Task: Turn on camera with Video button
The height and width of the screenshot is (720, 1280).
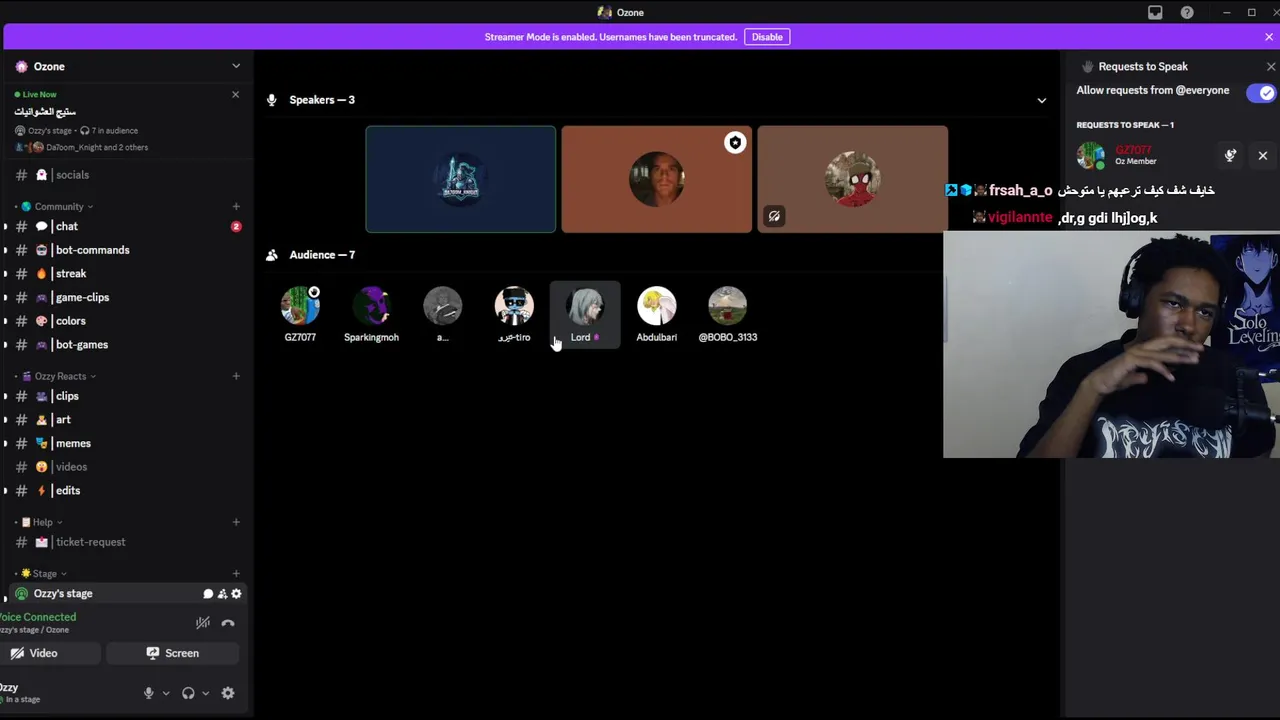Action: (x=51, y=653)
